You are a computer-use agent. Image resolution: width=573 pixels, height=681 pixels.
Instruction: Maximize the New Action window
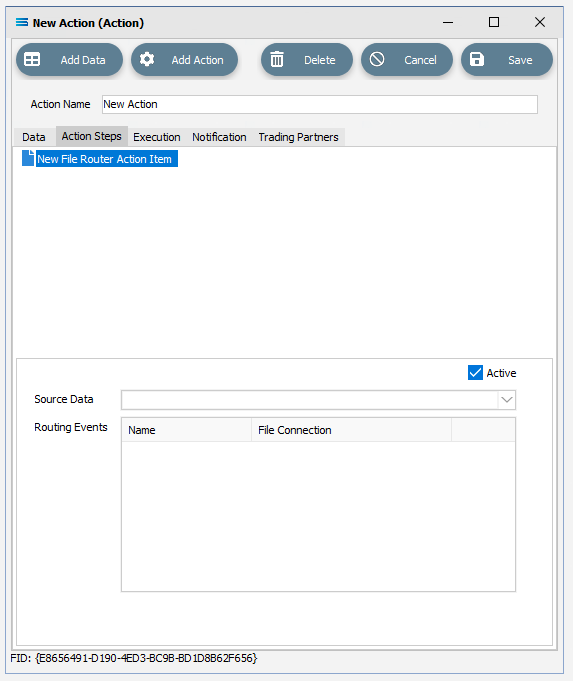(494, 22)
